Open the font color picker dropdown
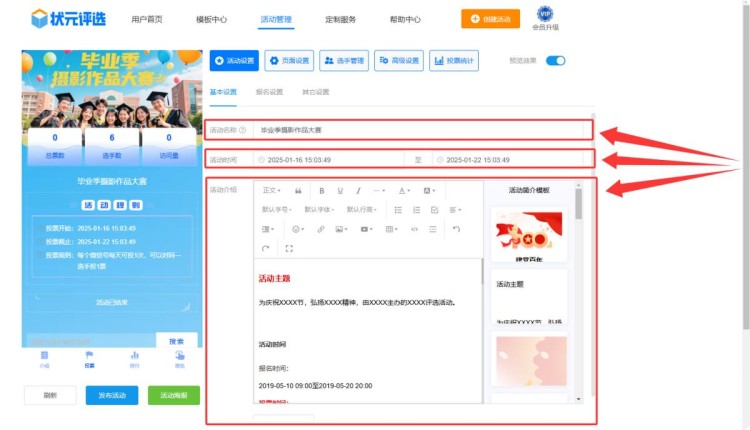 tap(404, 190)
